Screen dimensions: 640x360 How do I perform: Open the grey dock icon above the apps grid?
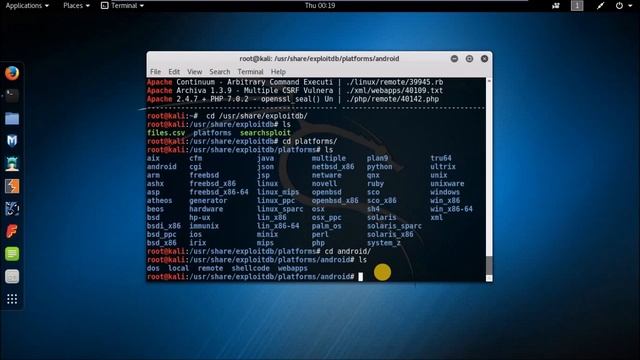click(12, 277)
